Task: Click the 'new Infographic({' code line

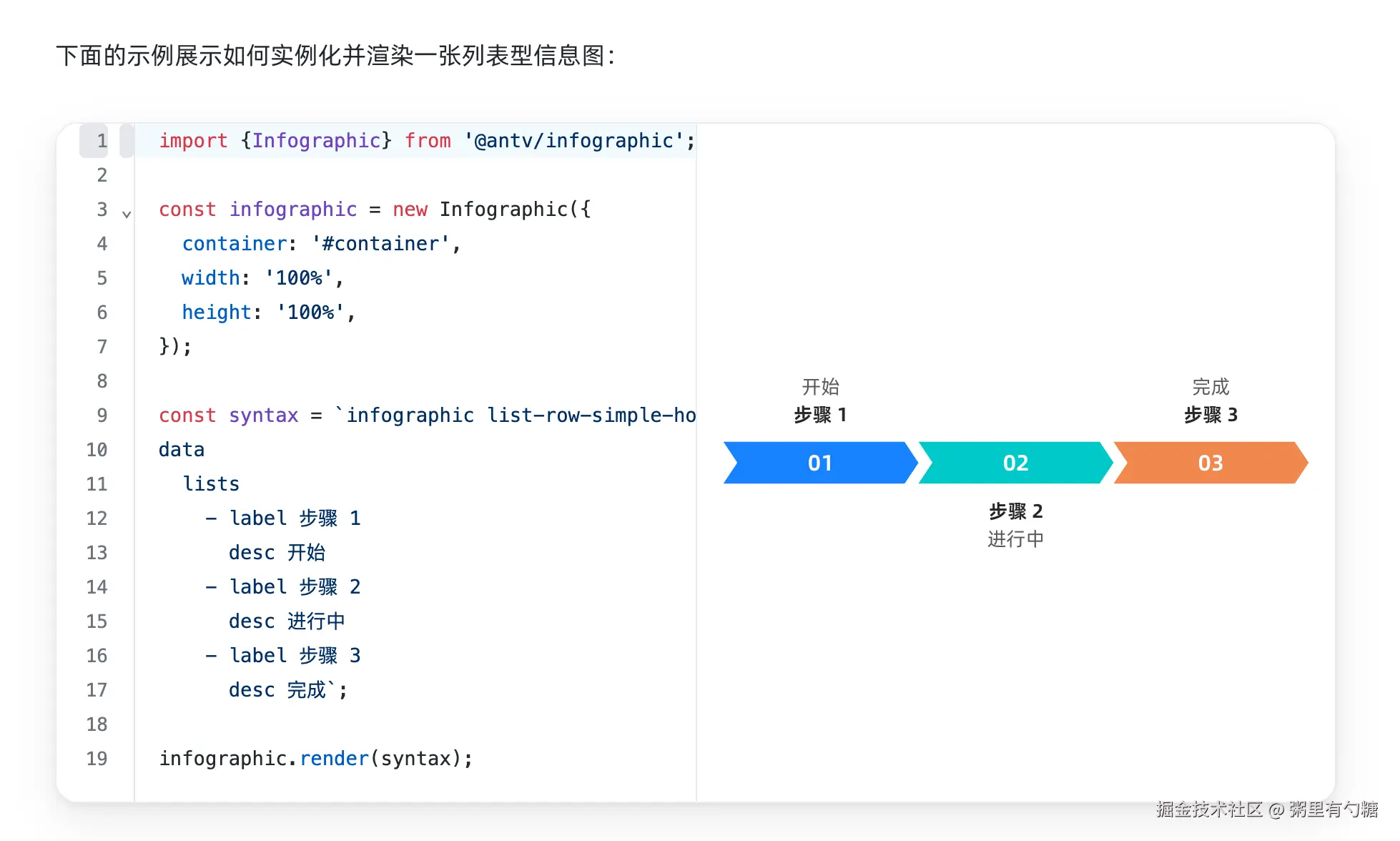Action: (x=375, y=210)
